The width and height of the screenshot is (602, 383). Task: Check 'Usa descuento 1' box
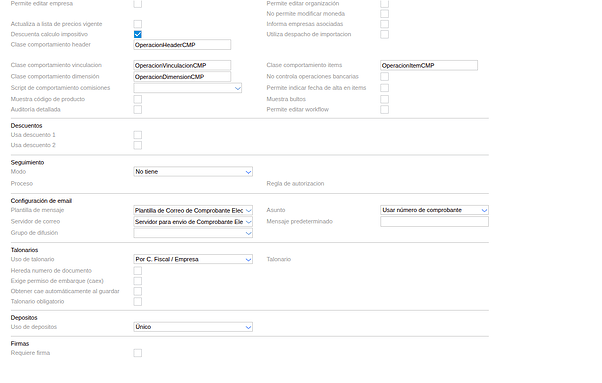click(137, 135)
